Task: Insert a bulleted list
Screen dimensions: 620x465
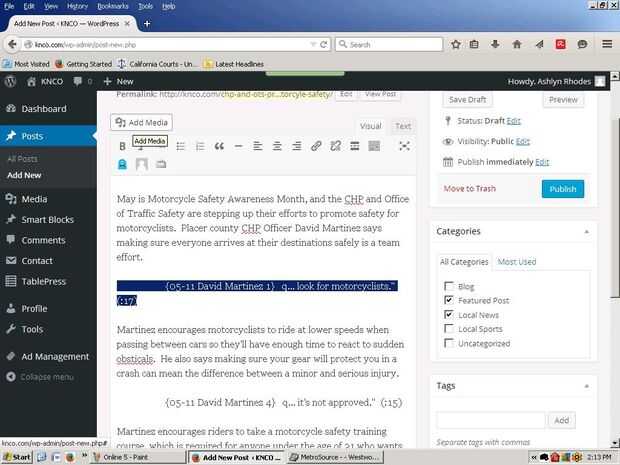Action: click(x=180, y=146)
